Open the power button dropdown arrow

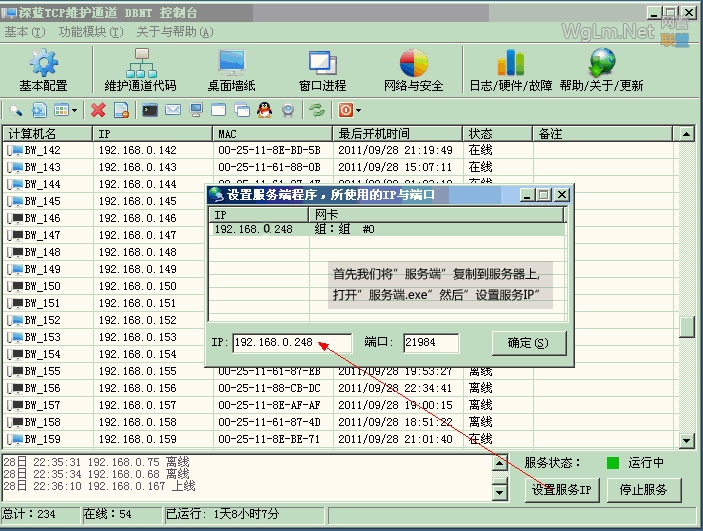click(358, 110)
